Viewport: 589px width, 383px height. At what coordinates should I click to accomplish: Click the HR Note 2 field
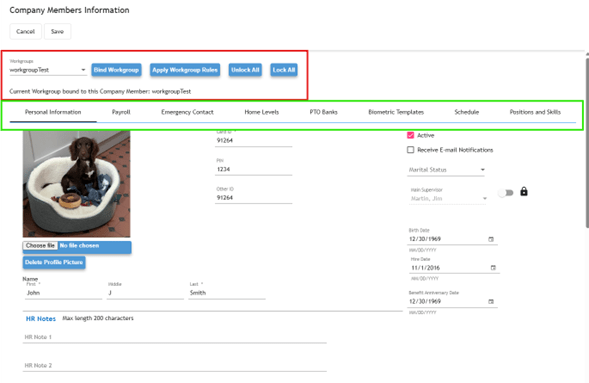175,366
